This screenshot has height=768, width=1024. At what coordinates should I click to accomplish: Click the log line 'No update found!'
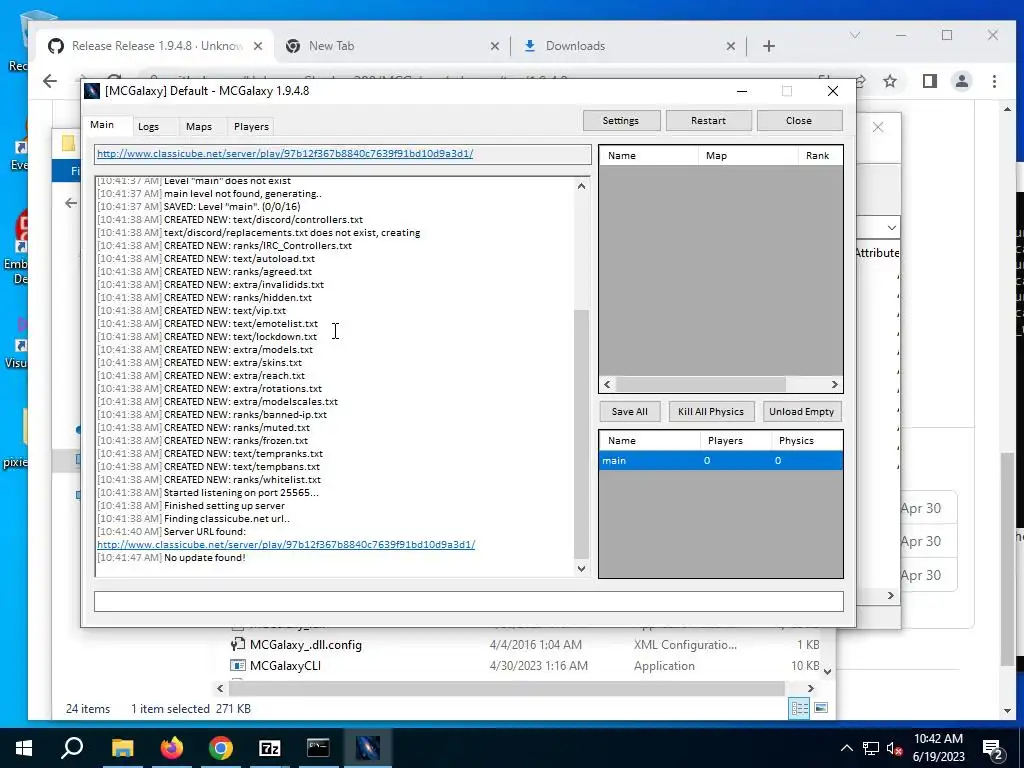click(x=204, y=558)
